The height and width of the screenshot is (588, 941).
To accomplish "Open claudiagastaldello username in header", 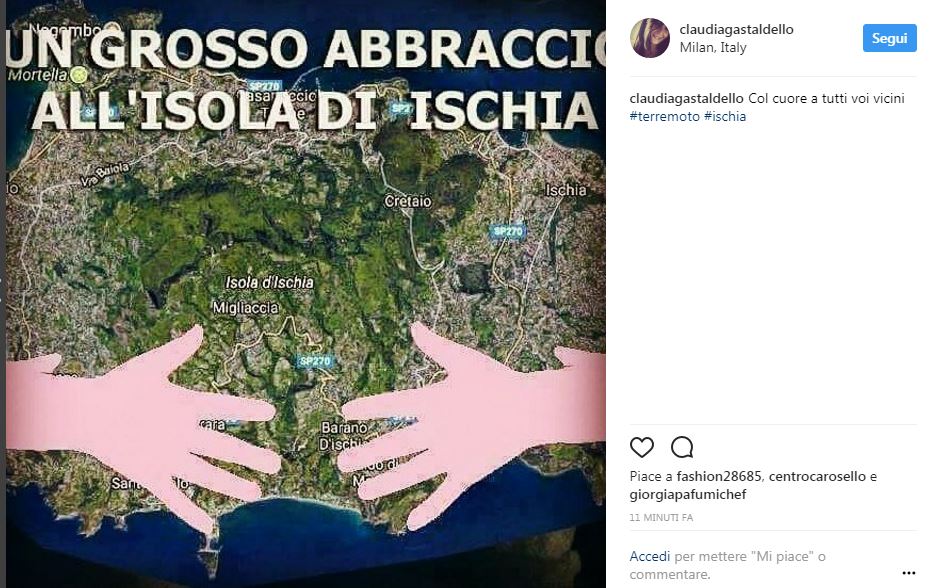I will click(x=736, y=29).
